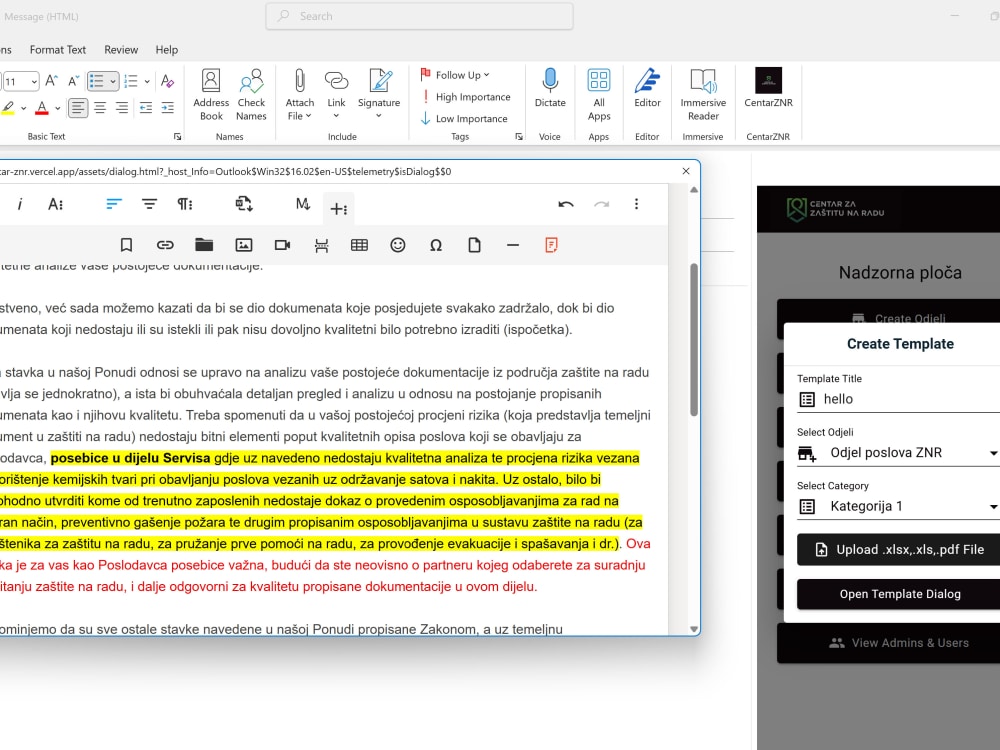Open the file manager folder icon
Viewport: 1000px width, 750px height.
[204, 245]
